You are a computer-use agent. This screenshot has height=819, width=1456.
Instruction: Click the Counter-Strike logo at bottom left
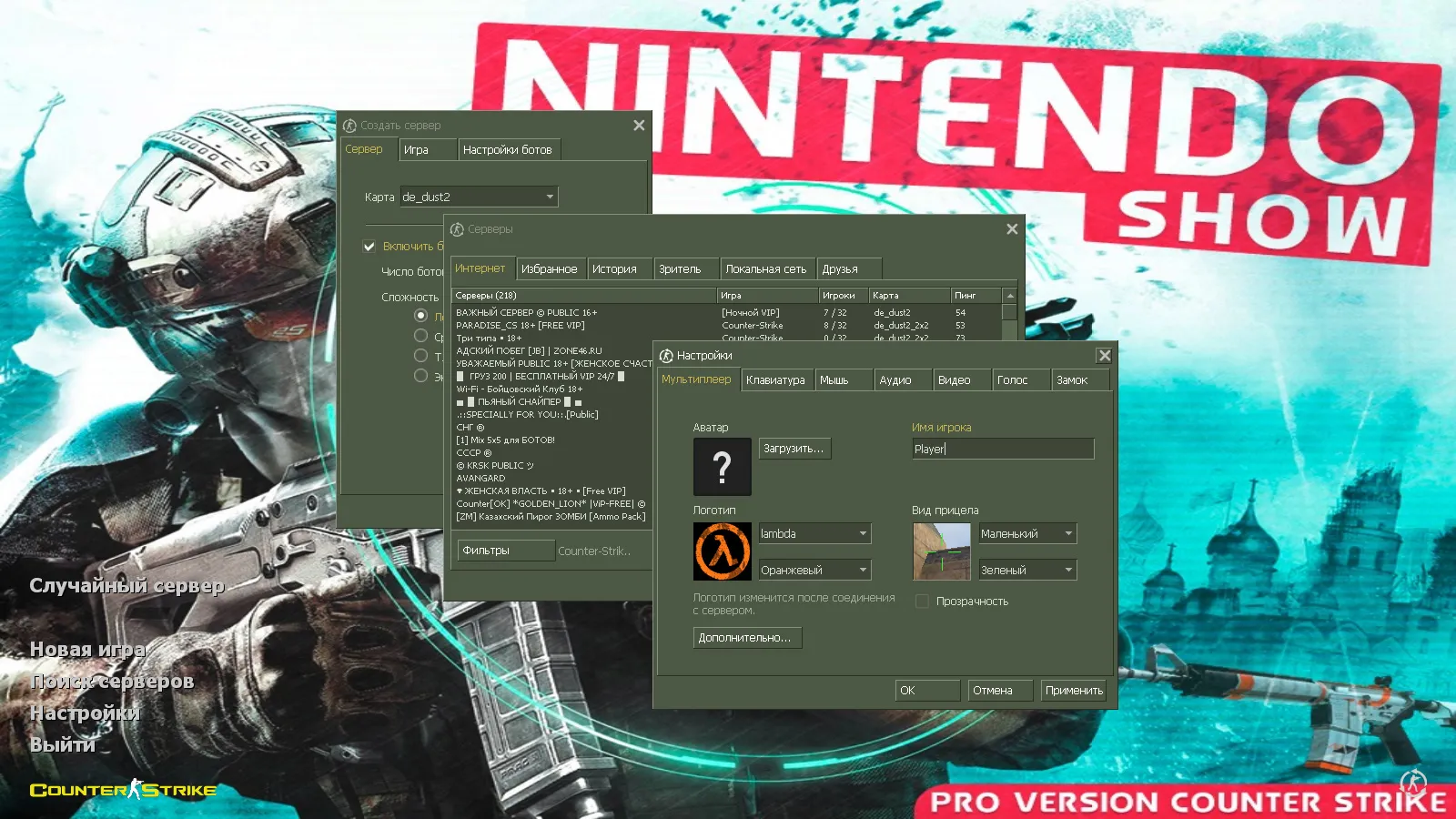(123, 791)
